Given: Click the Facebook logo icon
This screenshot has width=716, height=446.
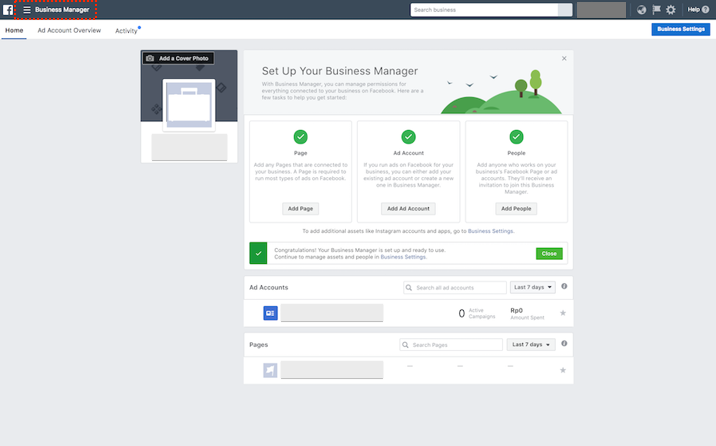Looking at the screenshot, I should coord(8,10).
